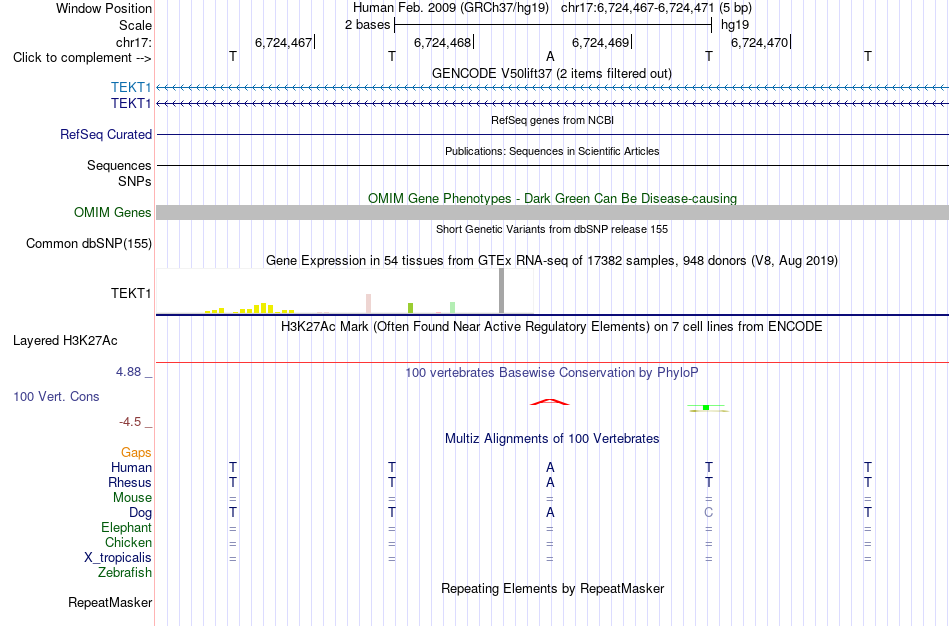Click the X_tropicalis species label

click(118, 558)
